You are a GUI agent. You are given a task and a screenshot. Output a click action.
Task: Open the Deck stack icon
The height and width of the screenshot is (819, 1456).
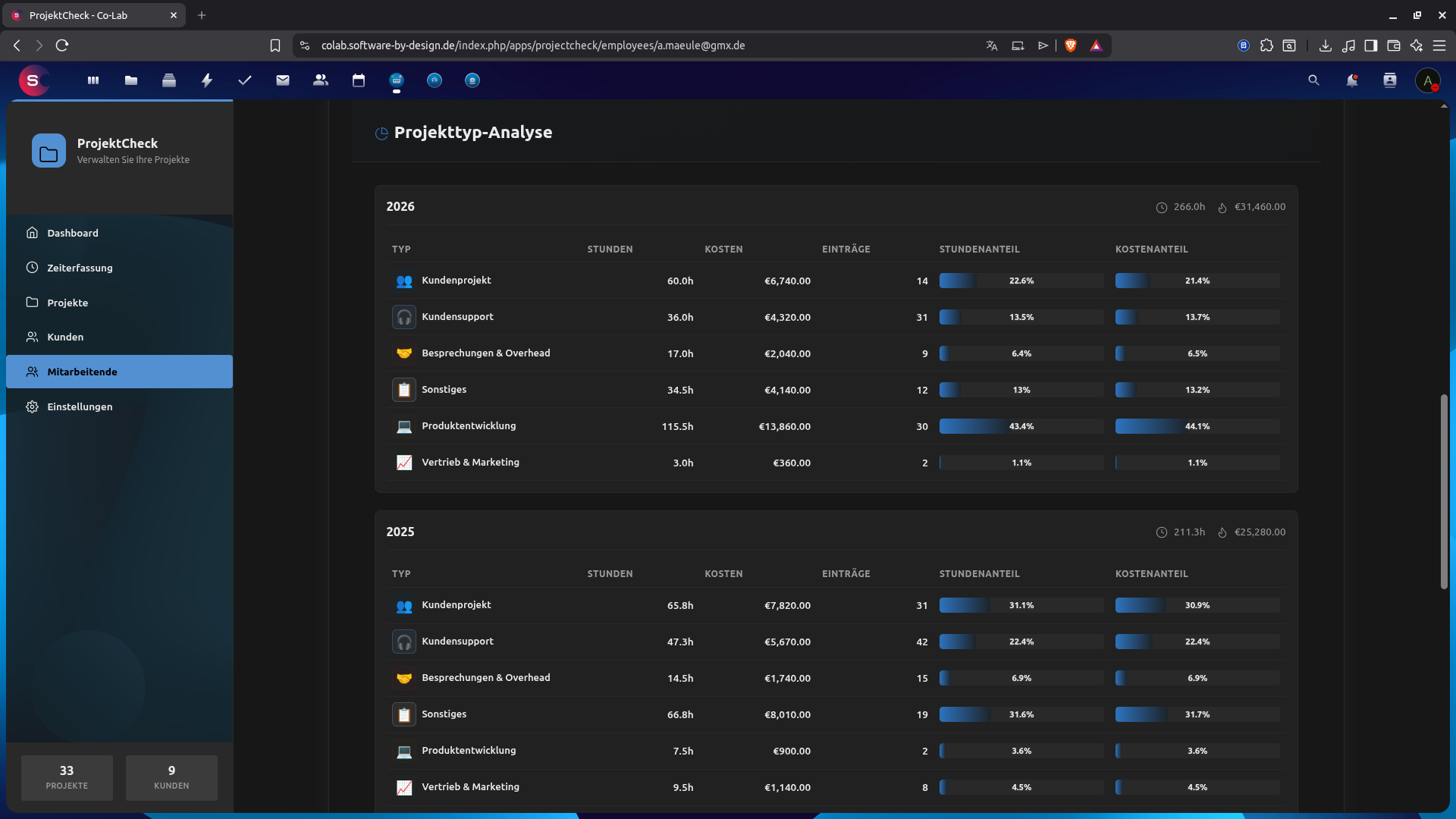169,80
